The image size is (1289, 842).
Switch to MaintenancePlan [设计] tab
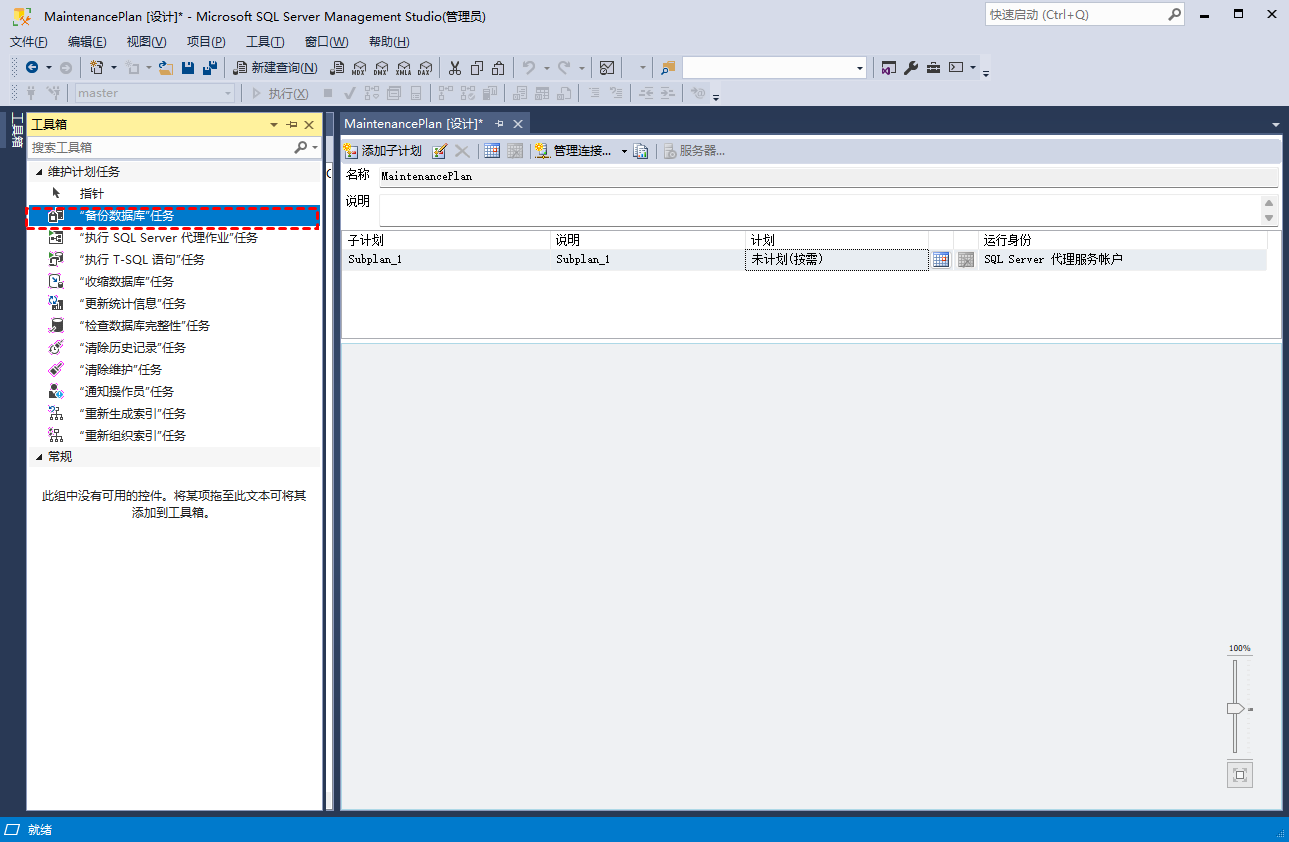click(413, 124)
